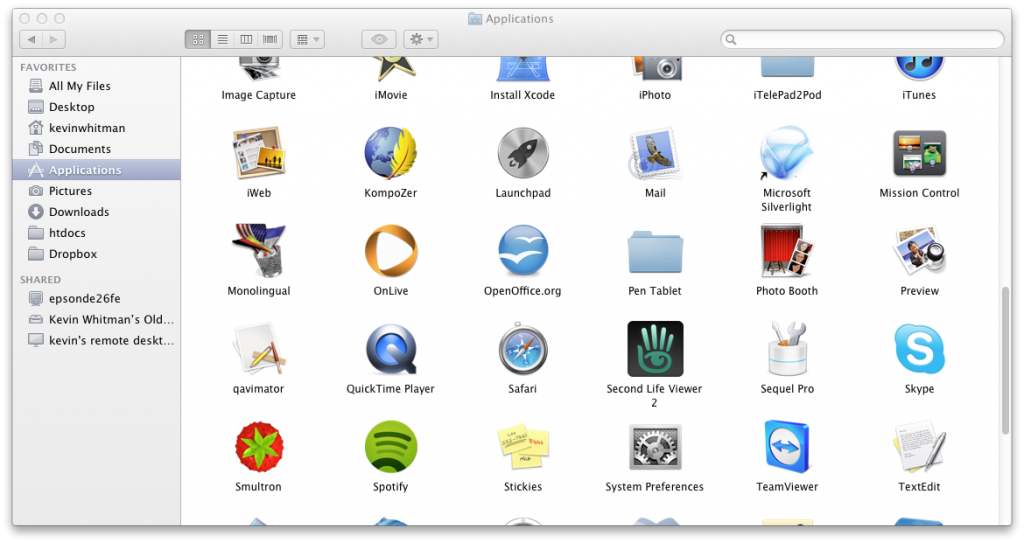
Task: Open Pictures in the sidebar
Action: (97, 190)
